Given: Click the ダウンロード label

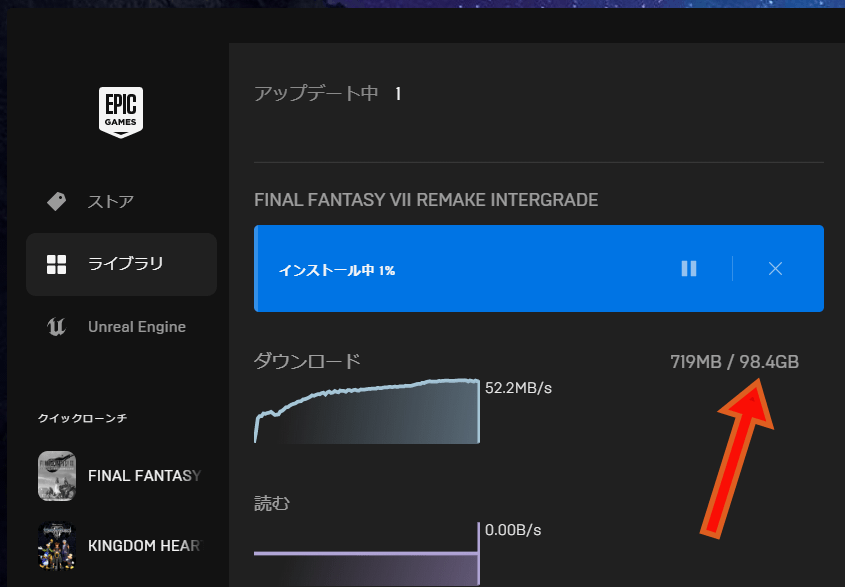Looking at the screenshot, I should coord(307,361).
